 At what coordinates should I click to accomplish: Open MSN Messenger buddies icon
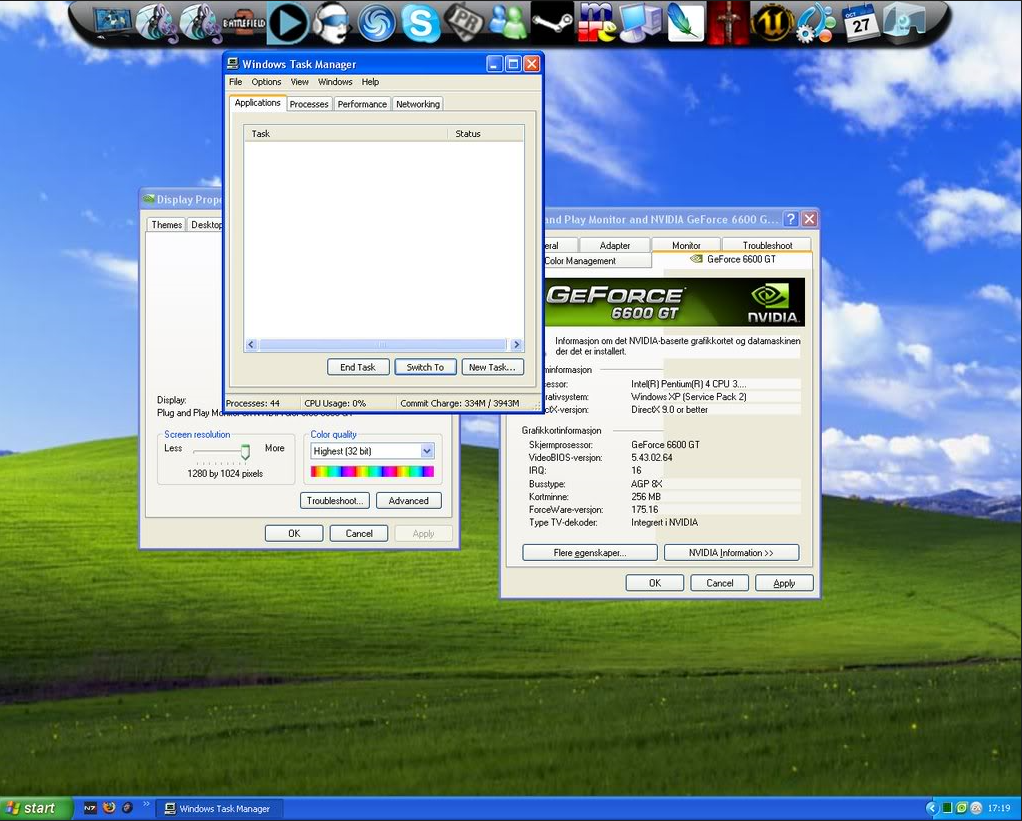click(x=508, y=23)
